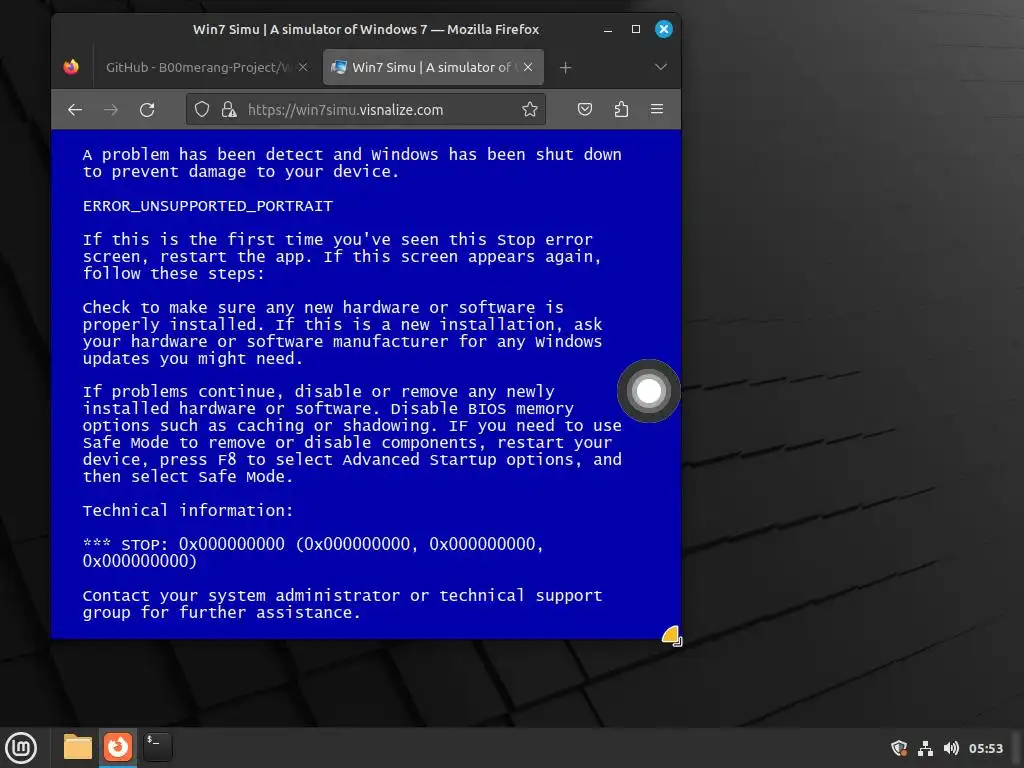Click the forward navigation arrow
The image size is (1024, 768).
[x=111, y=110]
